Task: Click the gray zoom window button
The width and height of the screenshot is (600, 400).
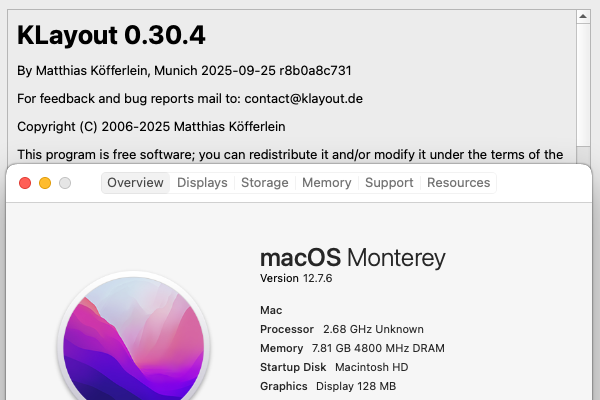Action: (65, 183)
